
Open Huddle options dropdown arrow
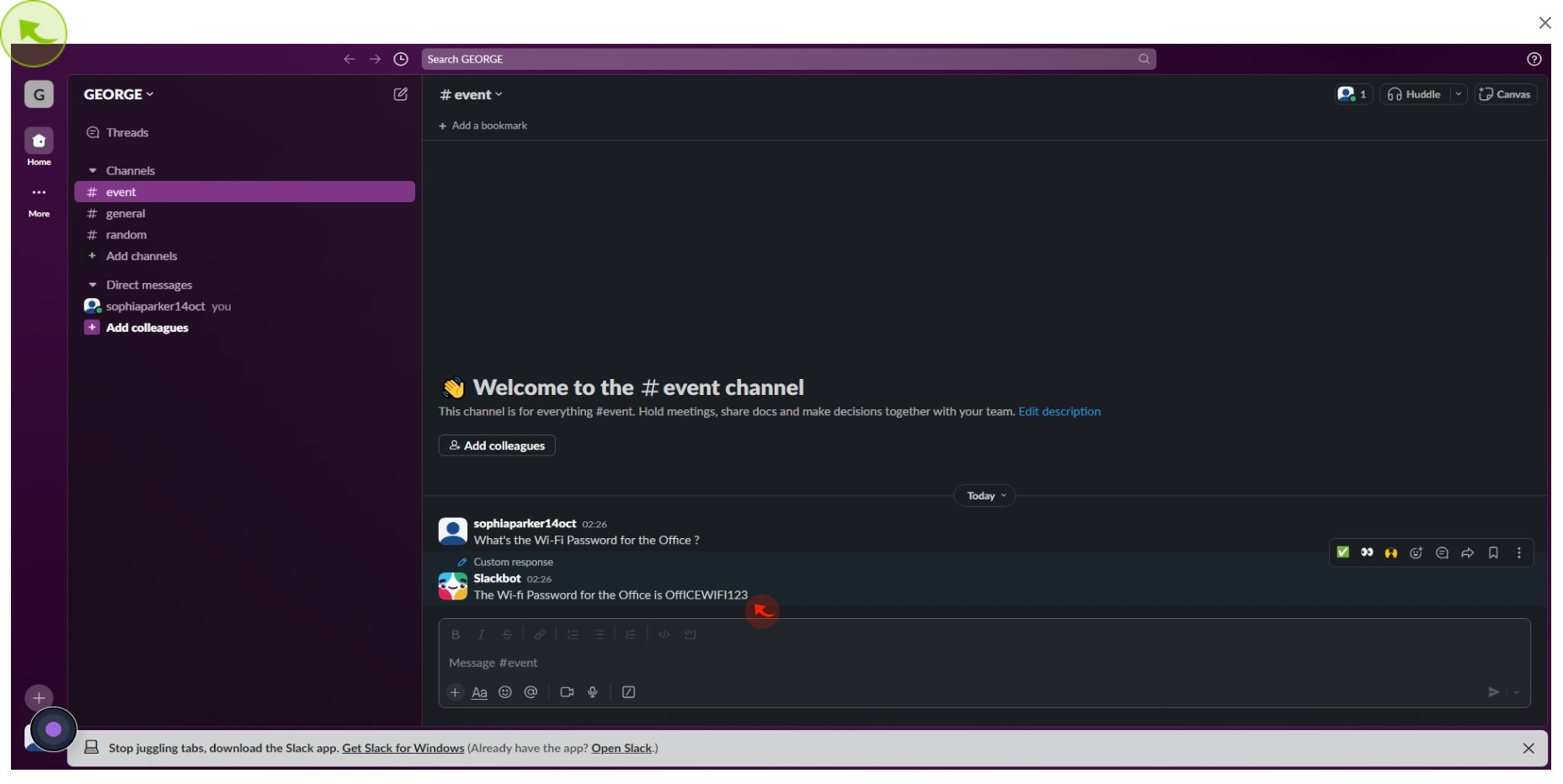point(1458,94)
